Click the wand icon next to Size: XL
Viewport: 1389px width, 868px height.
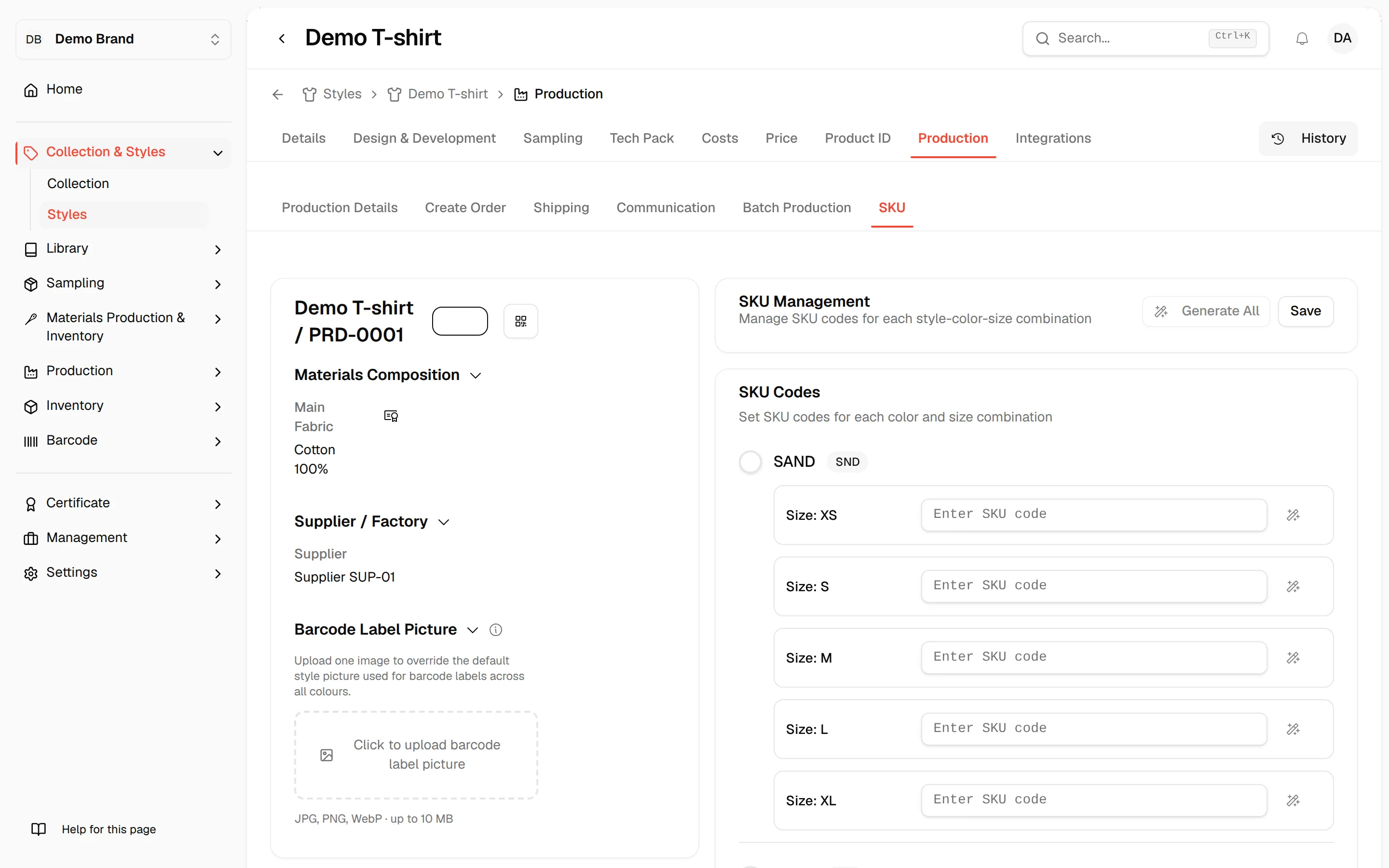click(x=1293, y=800)
